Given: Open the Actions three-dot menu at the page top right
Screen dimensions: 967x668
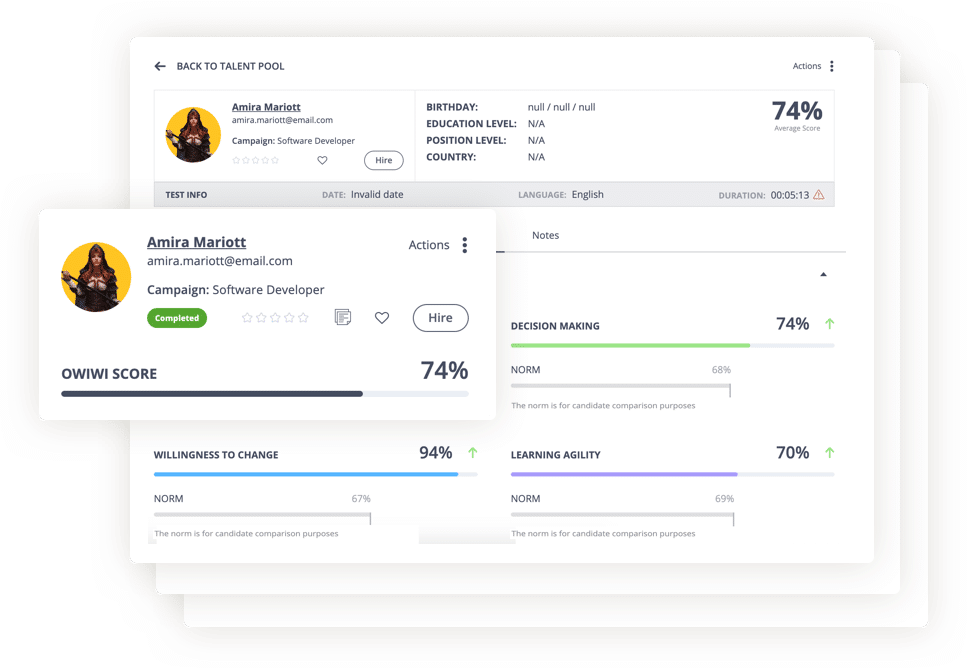Looking at the screenshot, I should 832,66.
